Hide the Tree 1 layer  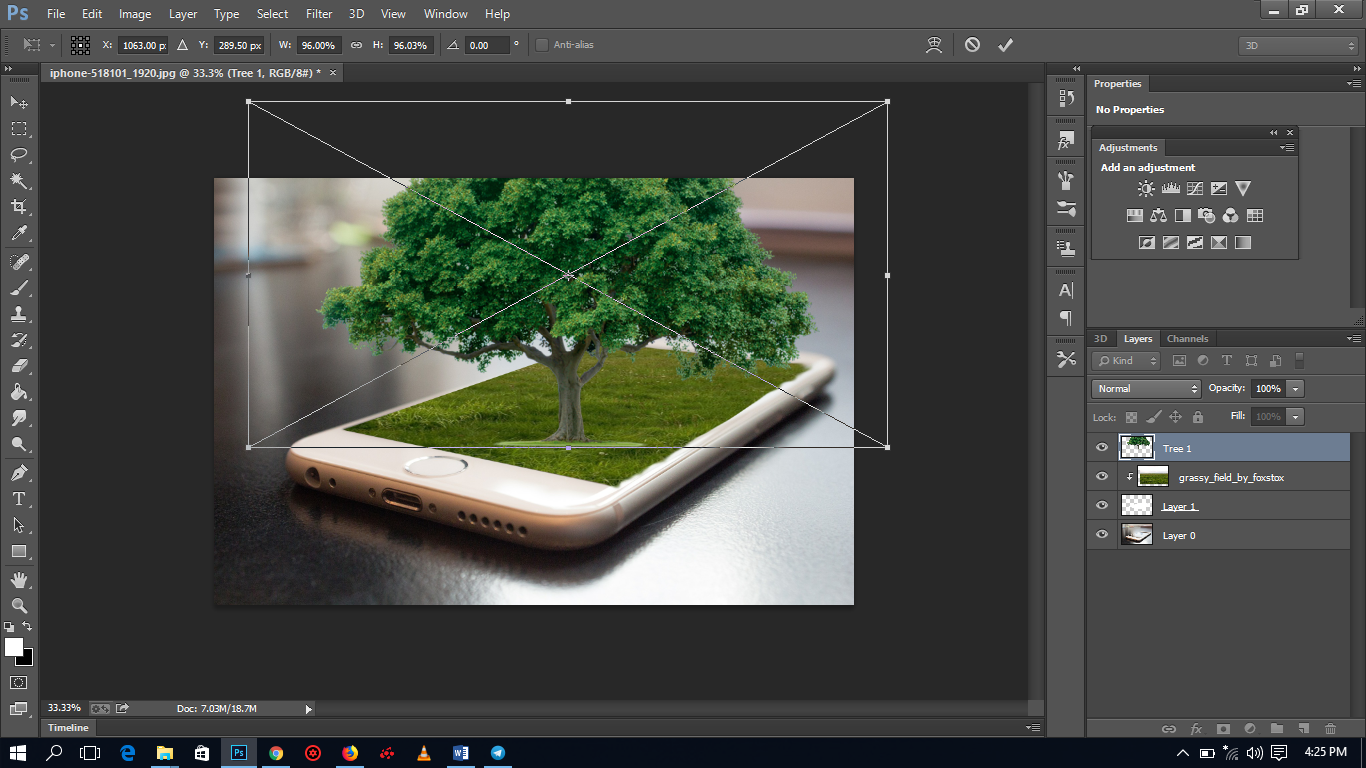(1102, 448)
